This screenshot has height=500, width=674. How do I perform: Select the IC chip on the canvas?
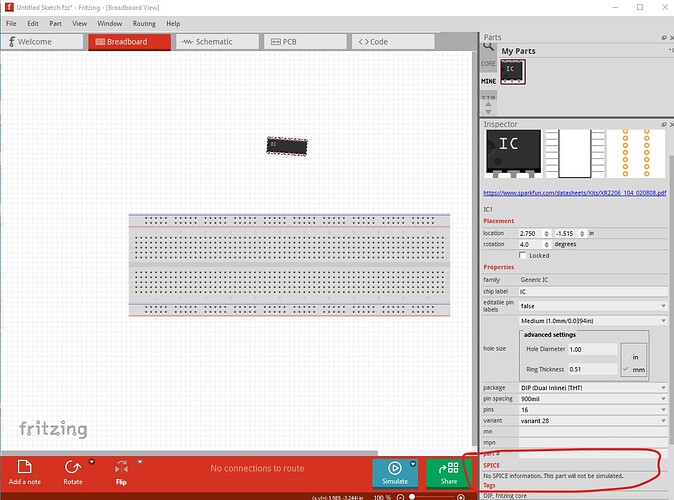click(x=286, y=145)
